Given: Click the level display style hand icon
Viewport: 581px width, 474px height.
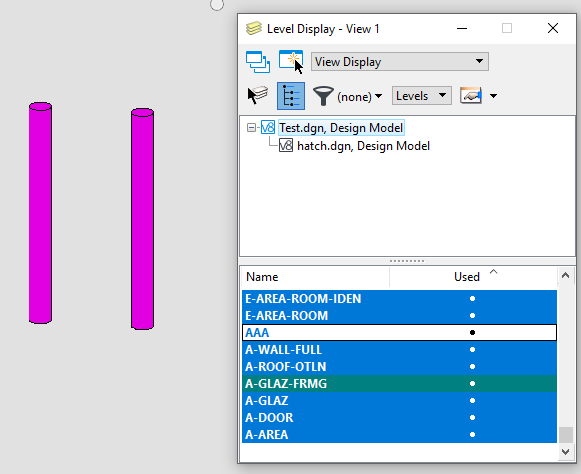Looking at the screenshot, I should pos(471,96).
